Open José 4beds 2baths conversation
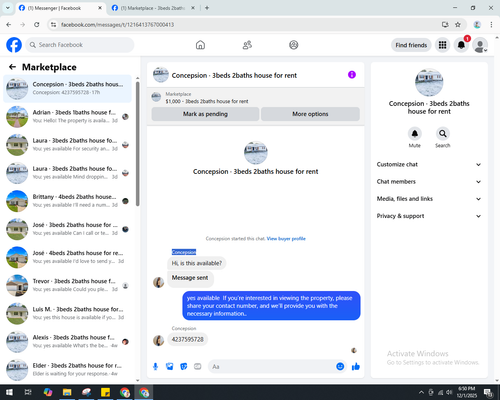The image size is (500, 400). tap(68, 257)
